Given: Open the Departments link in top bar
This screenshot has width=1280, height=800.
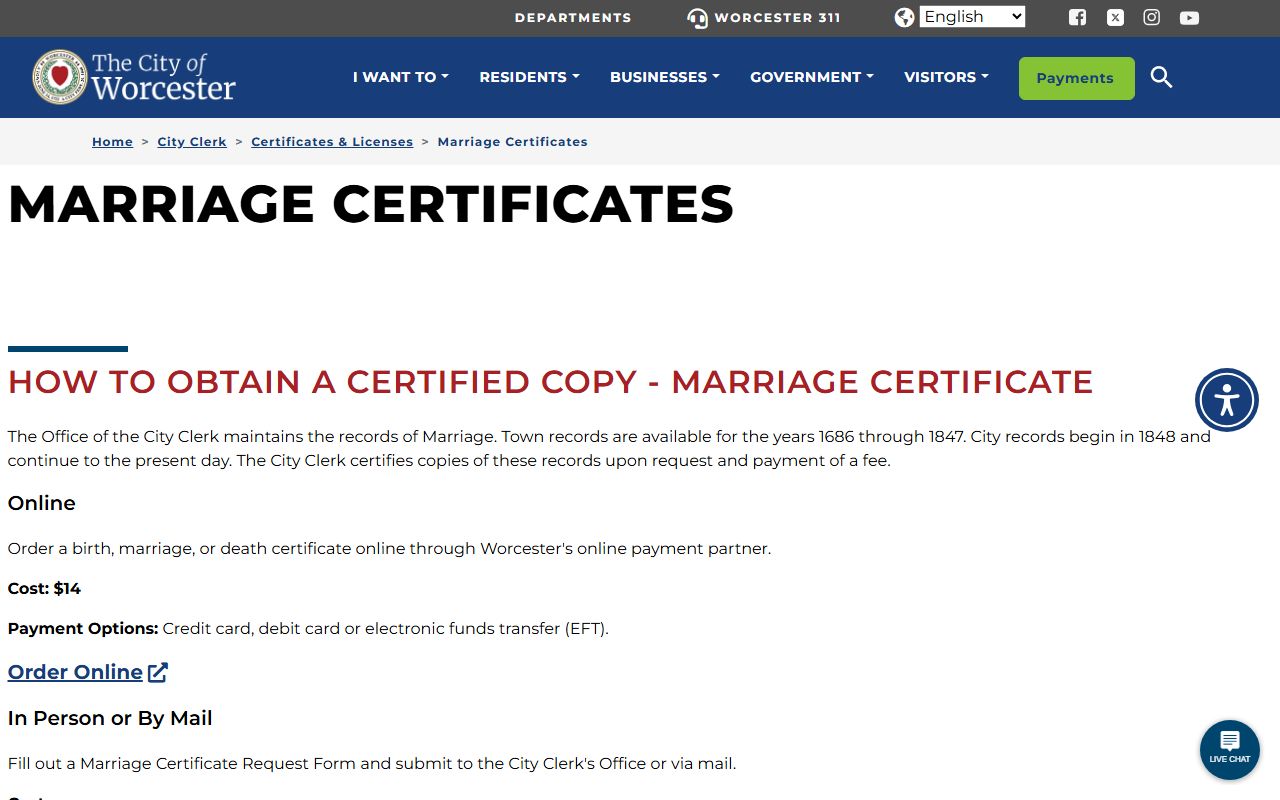Looking at the screenshot, I should 573,18.
